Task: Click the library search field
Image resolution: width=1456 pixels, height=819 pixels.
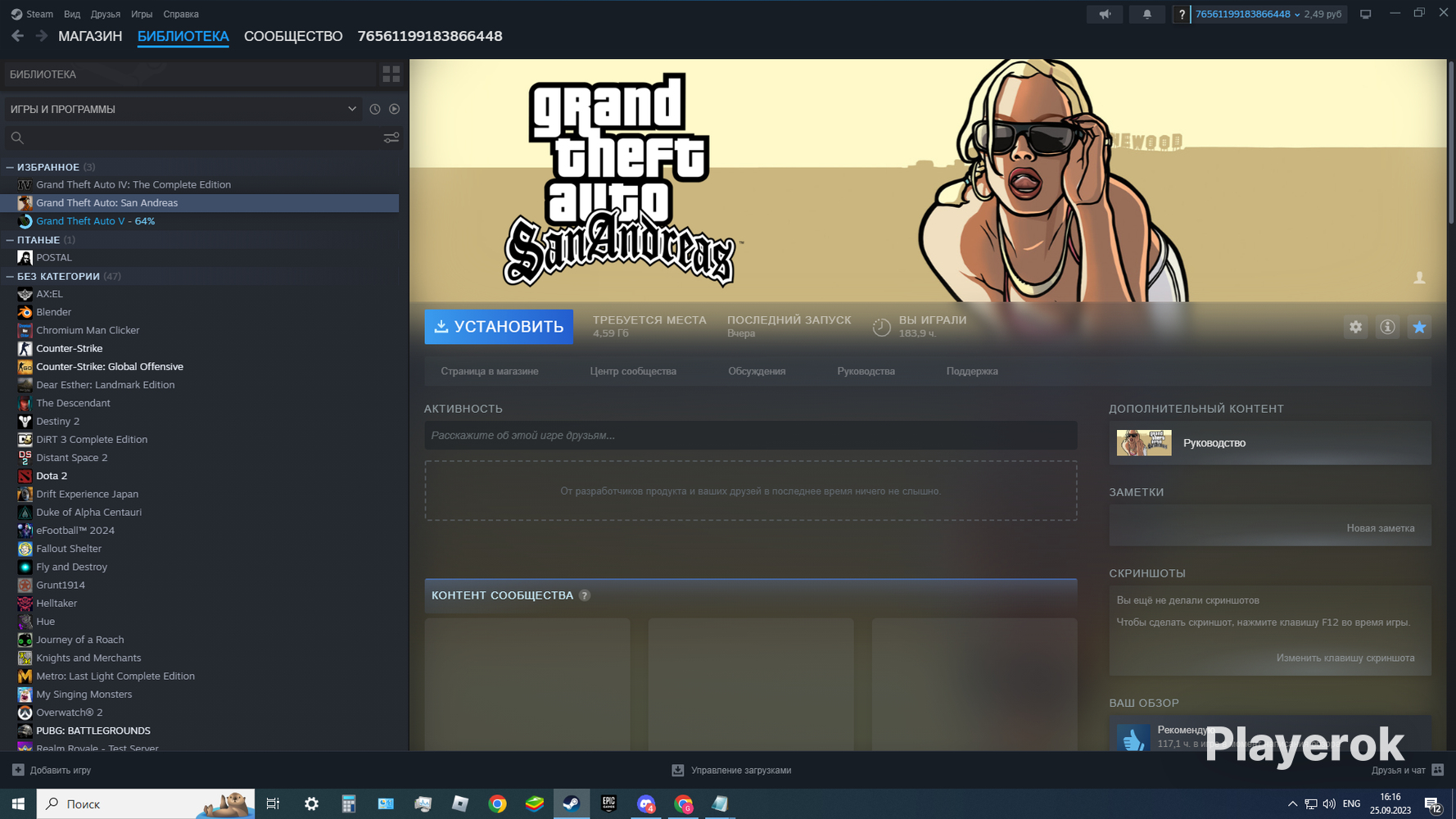Action: pyautogui.click(x=202, y=138)
